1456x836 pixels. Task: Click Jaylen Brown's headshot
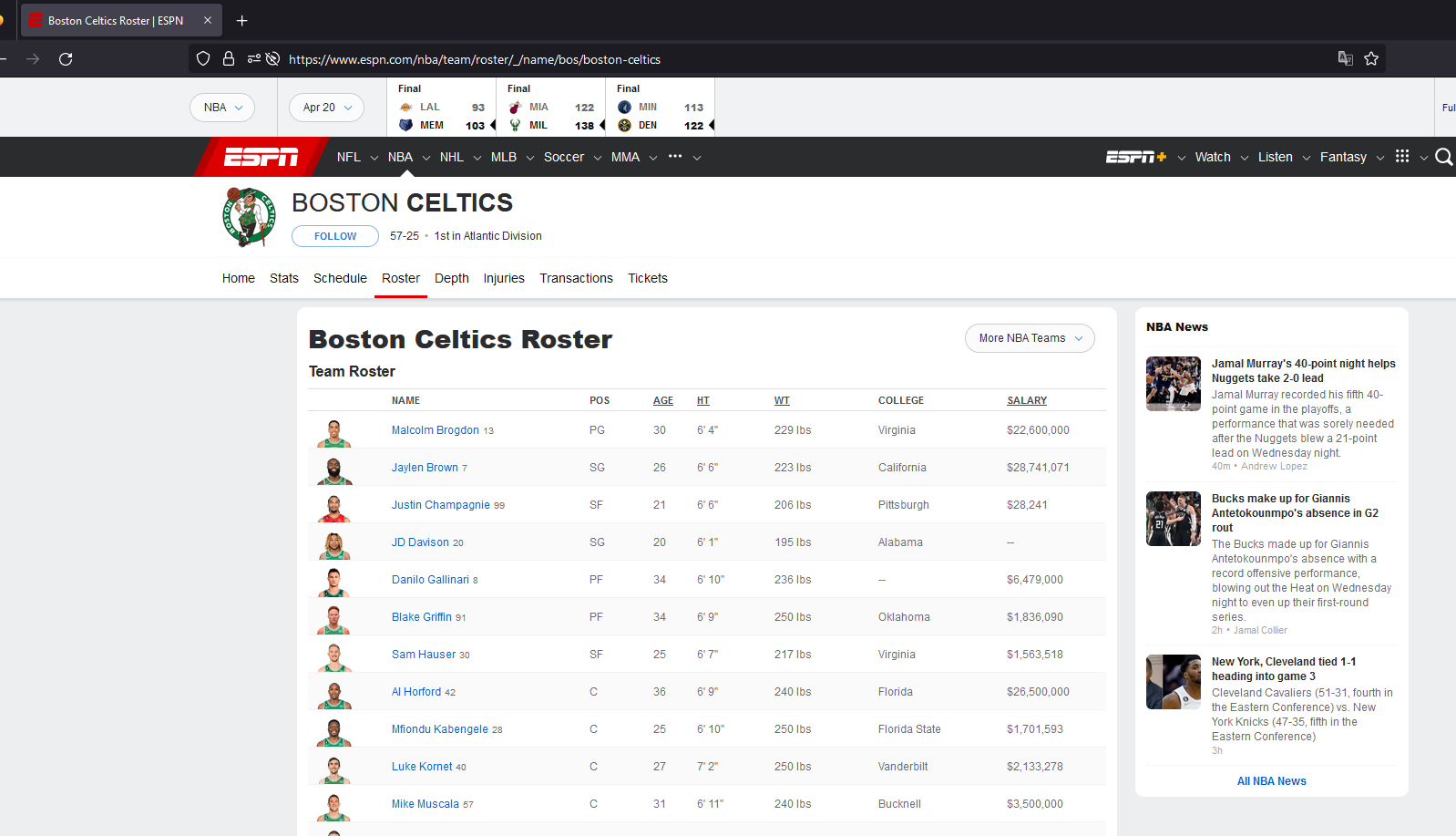[334, 470]
